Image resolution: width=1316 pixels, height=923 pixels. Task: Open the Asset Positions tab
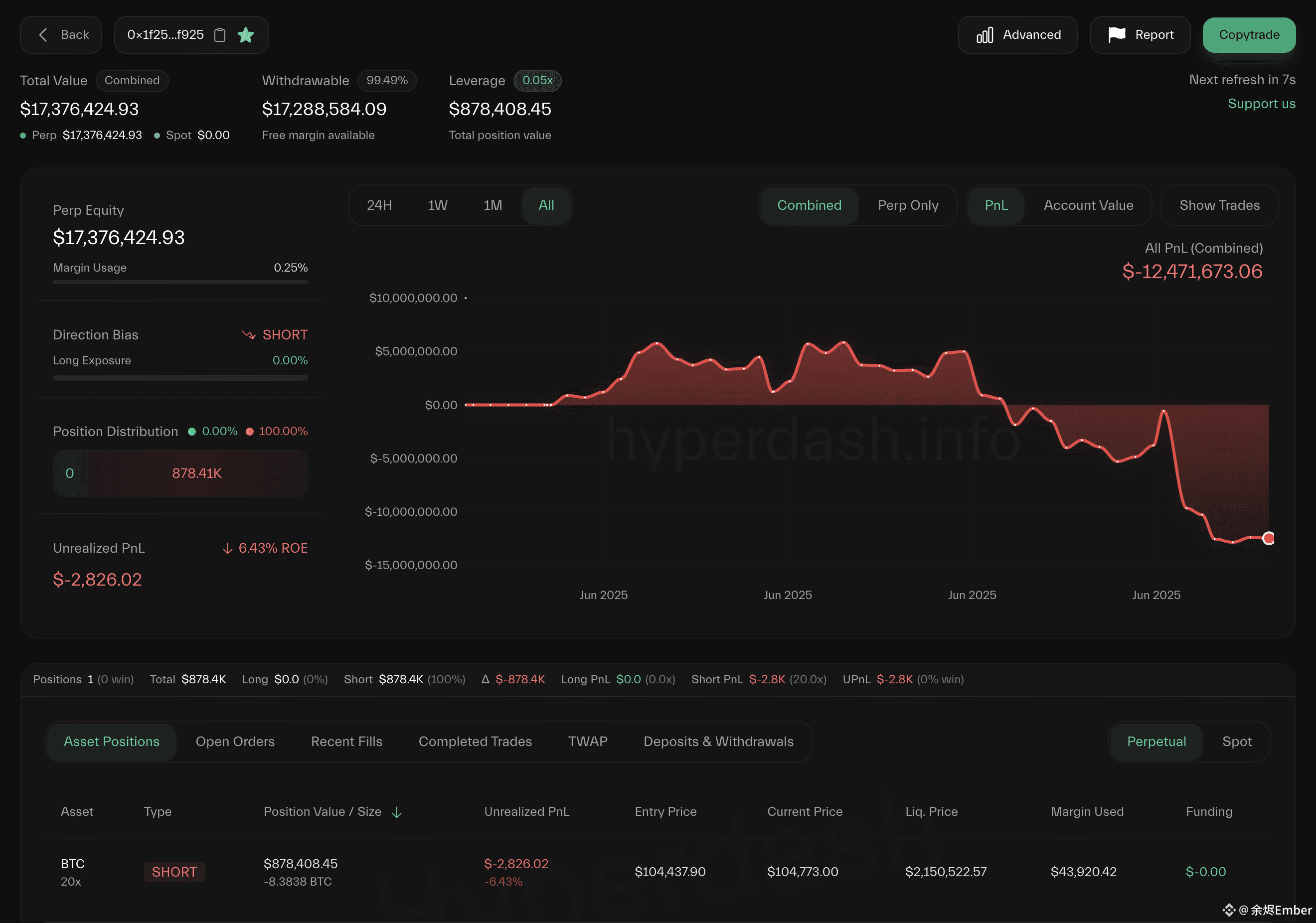[x=111, y=742]
